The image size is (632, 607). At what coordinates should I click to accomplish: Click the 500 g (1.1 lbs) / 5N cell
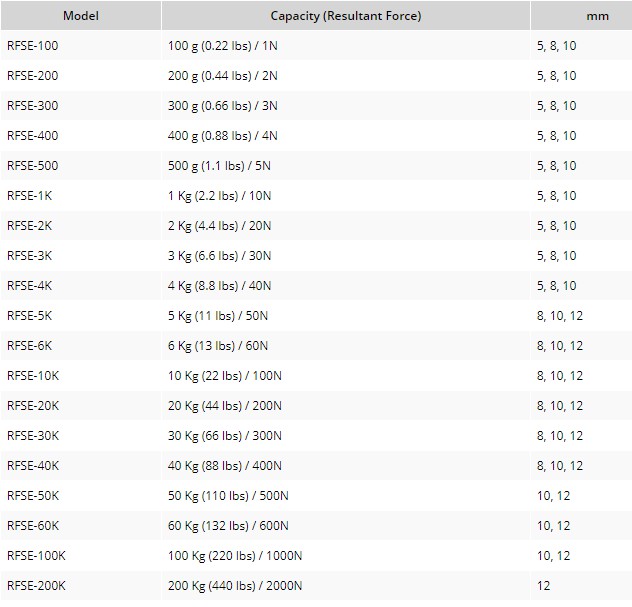pos(216,166)
